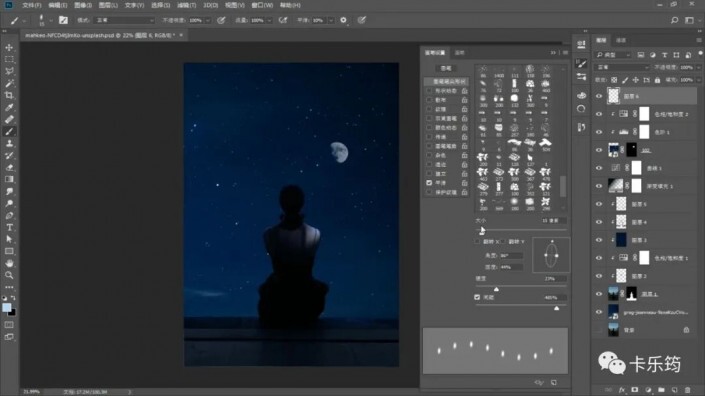Switch to the 通道 tab
Image resolution: width=705 pixels, height=396 pixels.
(x=621, y=40)
